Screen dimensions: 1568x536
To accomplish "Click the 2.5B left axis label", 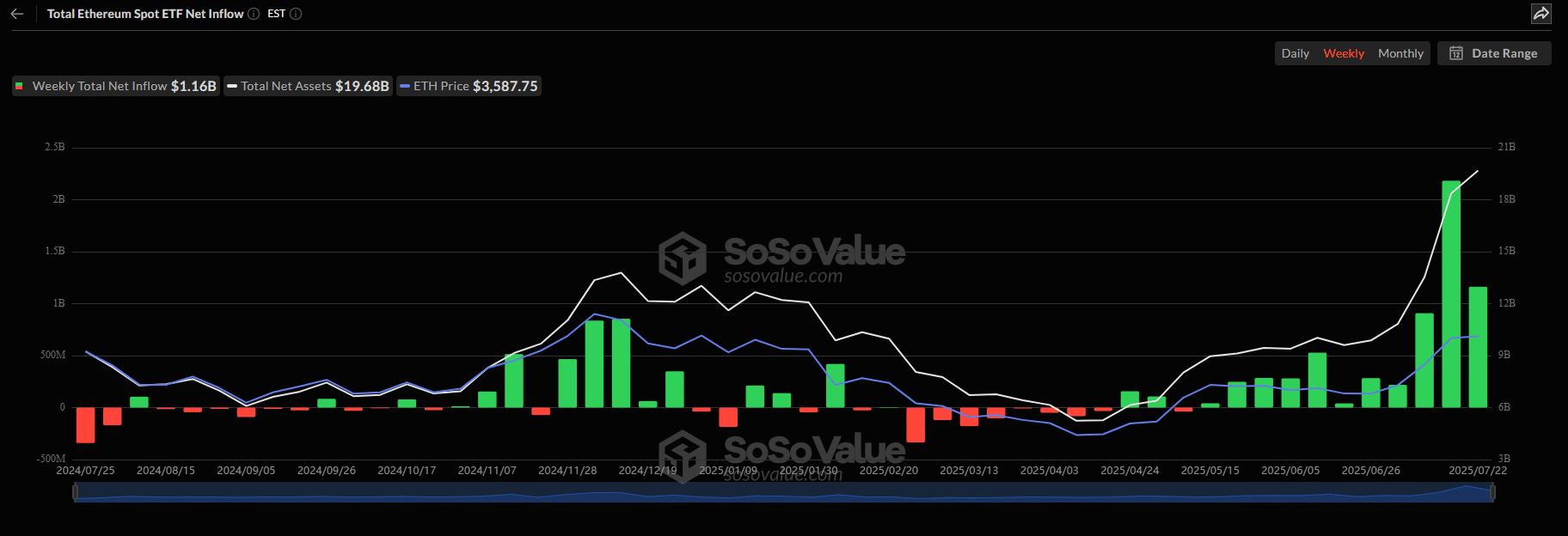I will (55, 147).
